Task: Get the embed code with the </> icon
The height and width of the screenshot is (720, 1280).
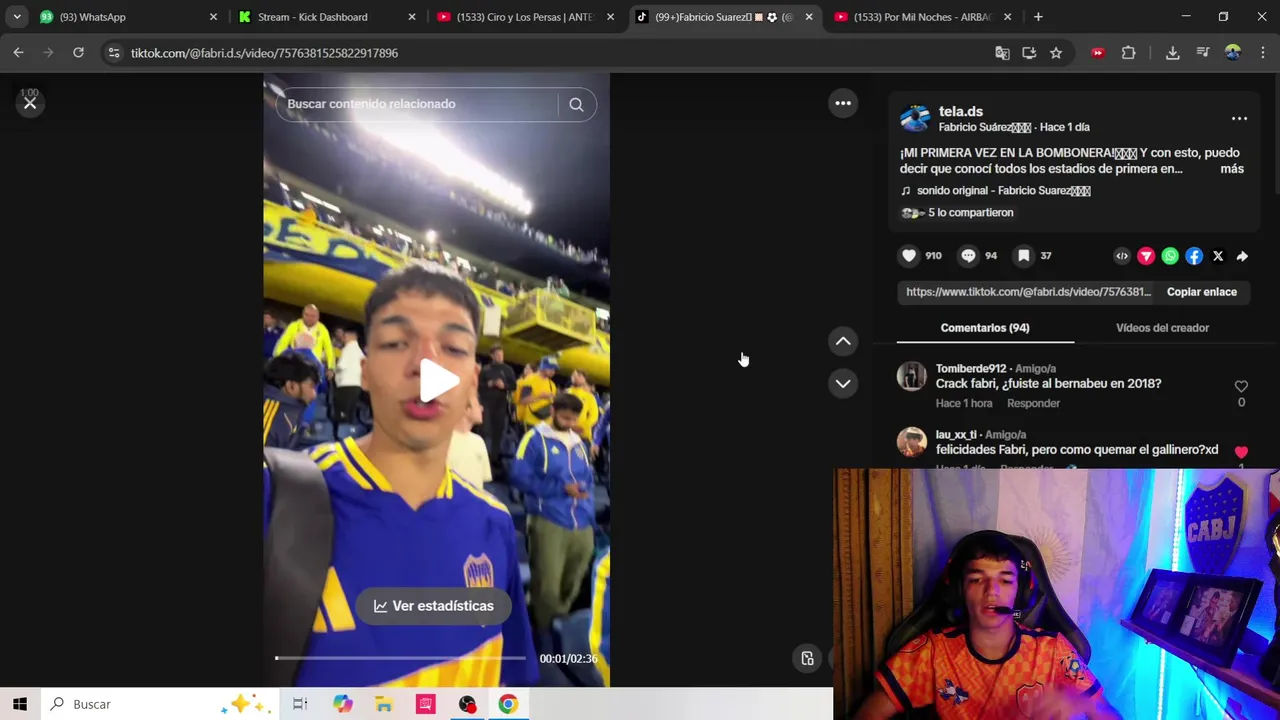Action: (x=1122, y=257)
